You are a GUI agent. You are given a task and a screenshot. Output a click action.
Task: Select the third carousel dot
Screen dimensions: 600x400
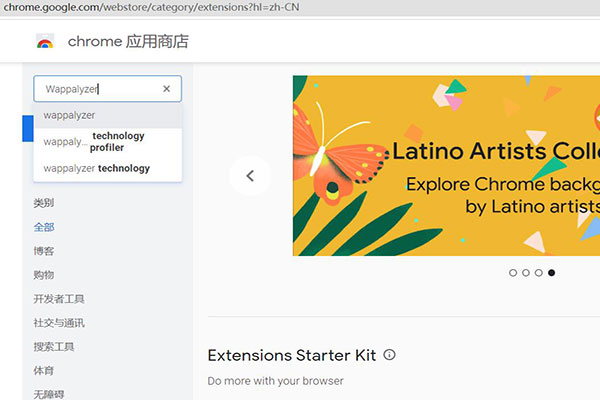(x=539, y=273)
